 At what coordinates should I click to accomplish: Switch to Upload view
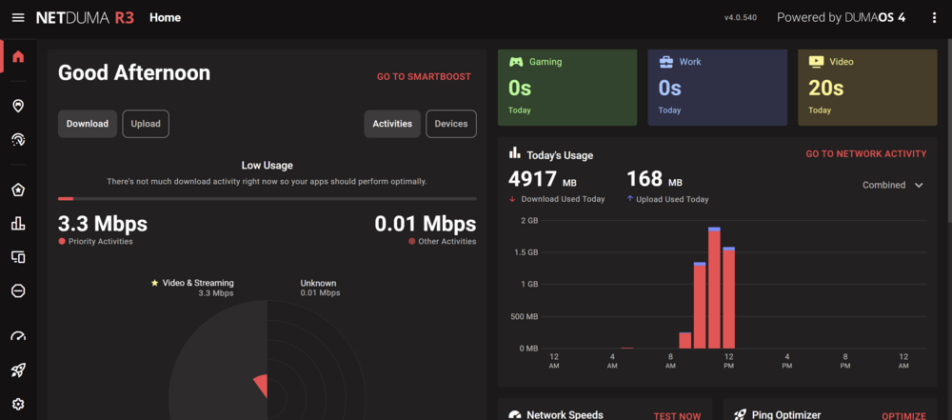(x=146, y=124)
